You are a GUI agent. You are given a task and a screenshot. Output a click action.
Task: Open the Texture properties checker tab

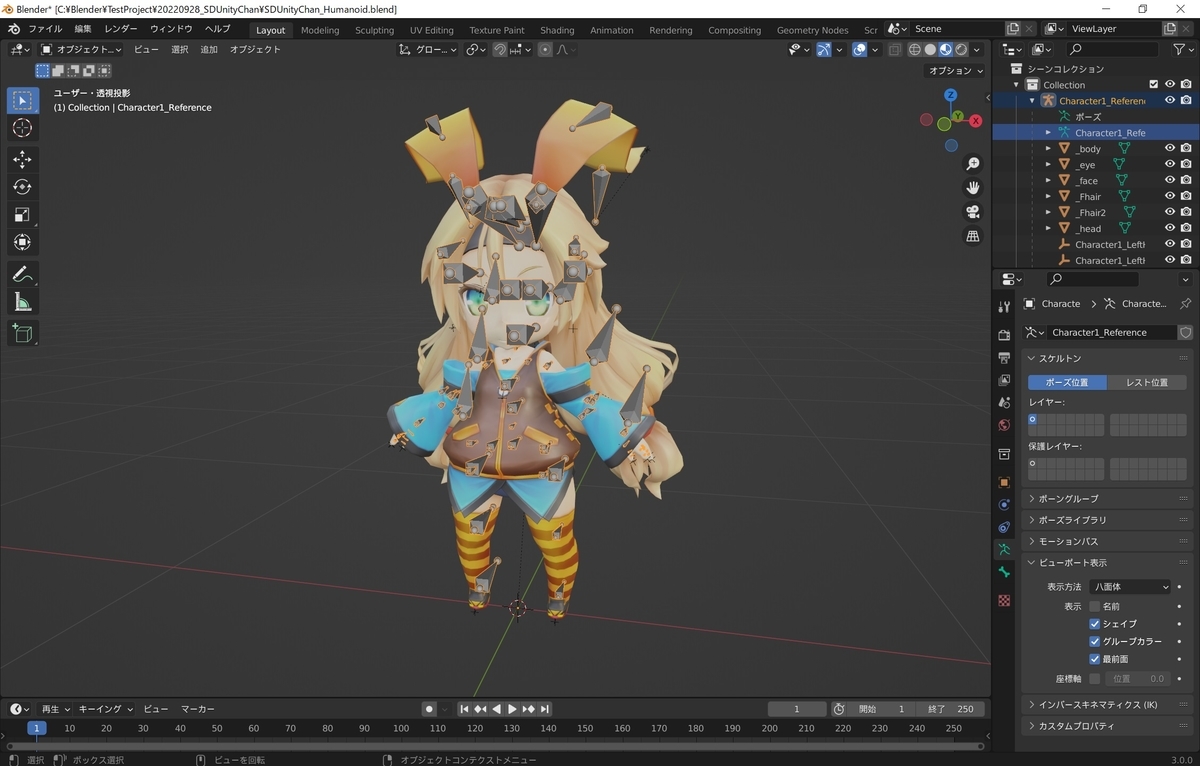point(1004,601)
